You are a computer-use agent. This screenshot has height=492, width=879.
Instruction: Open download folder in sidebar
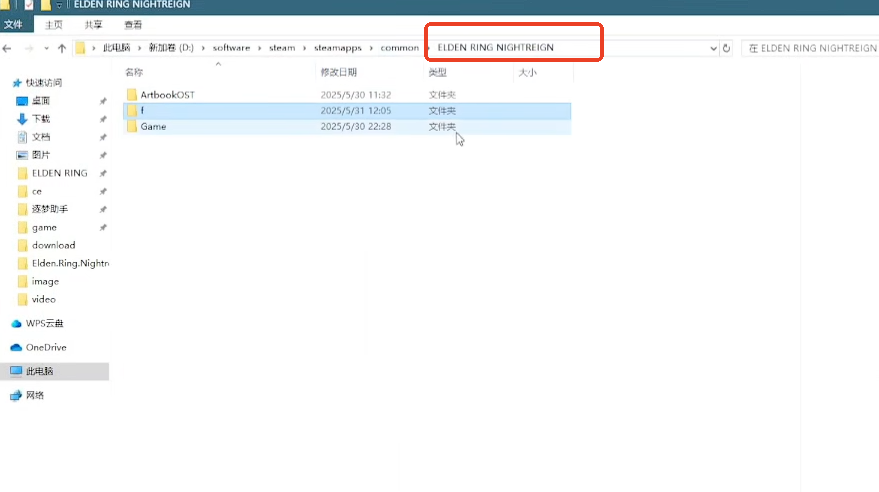coord(53,245)
